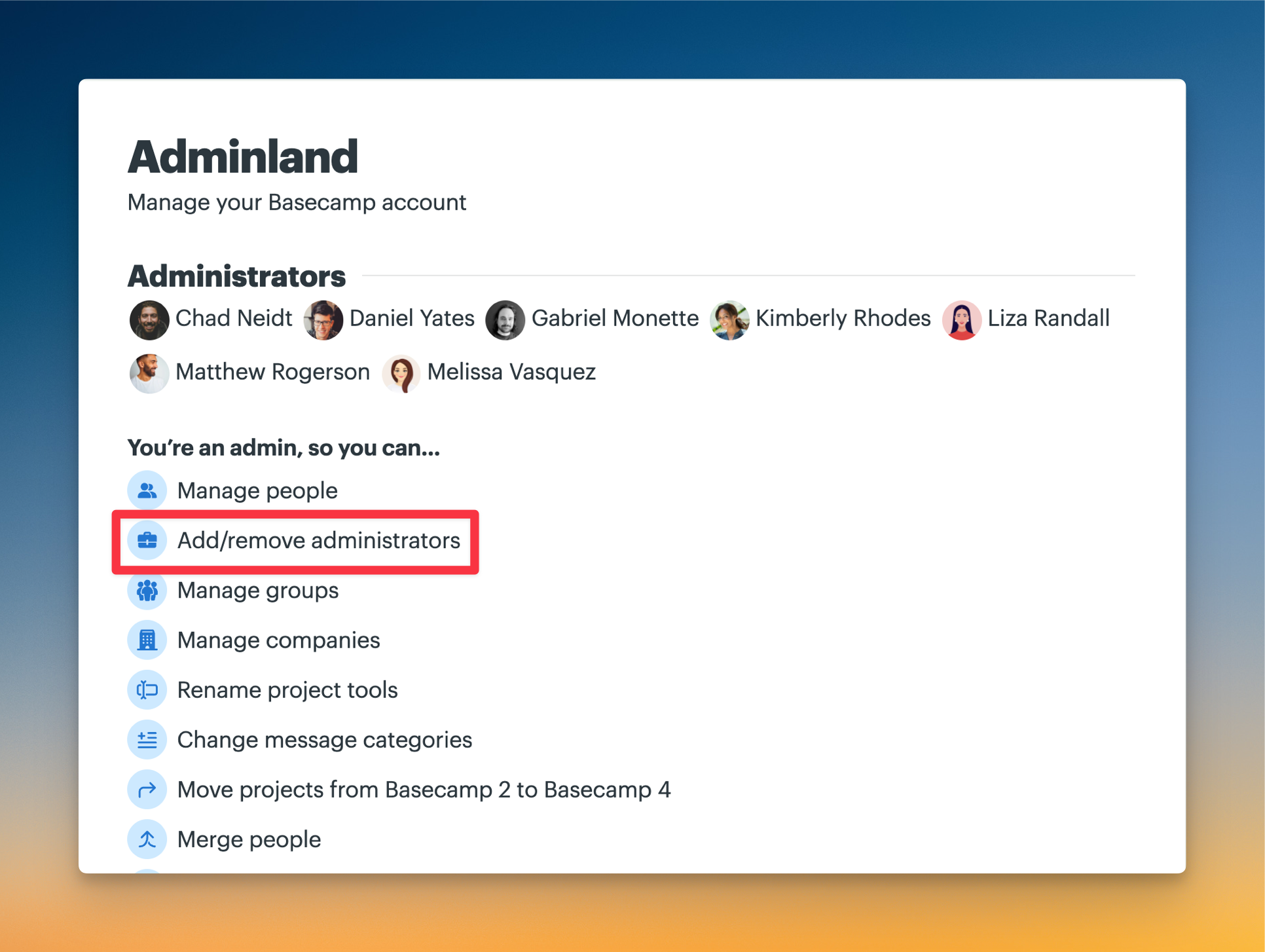This screenshot has height=952, width=1265.
Task: Open the Manage people link
Action: pos(257,490)
